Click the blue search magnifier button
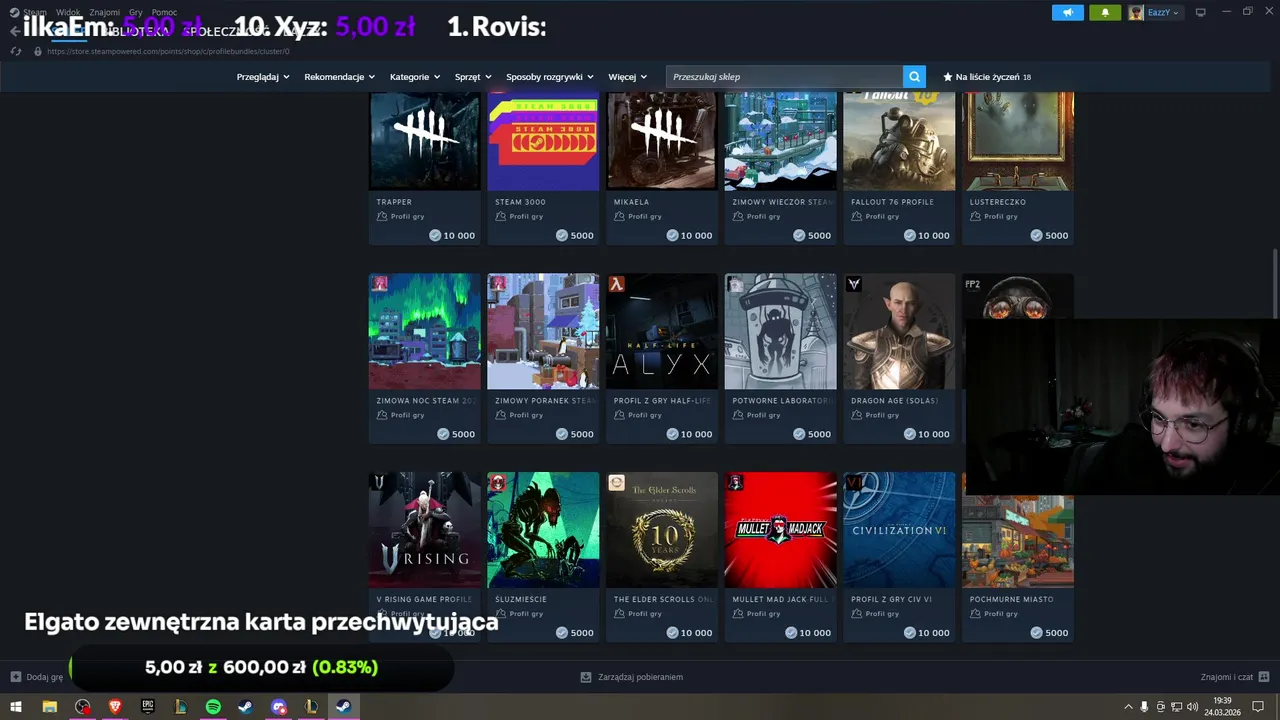1280x720 pixels. 914,76
